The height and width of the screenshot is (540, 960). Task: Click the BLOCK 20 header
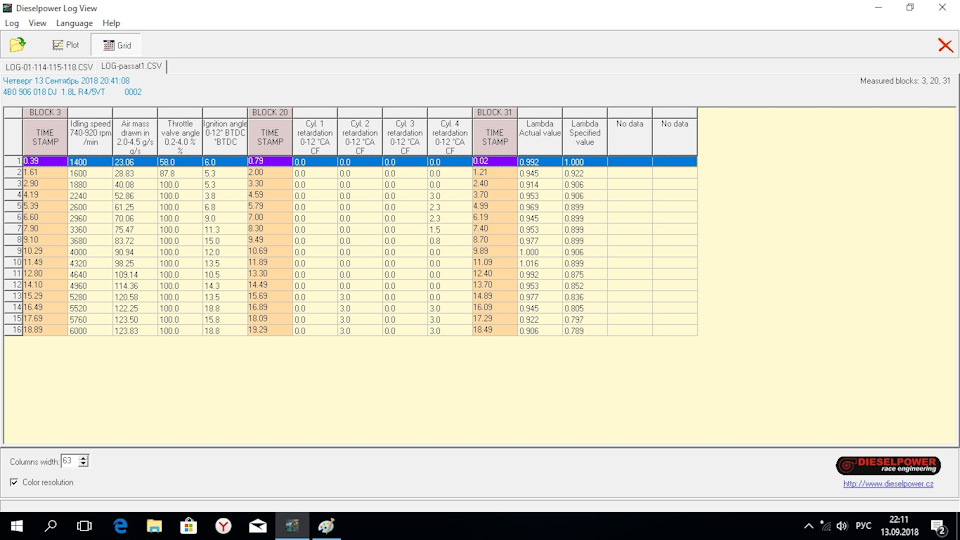coord(270,113)
